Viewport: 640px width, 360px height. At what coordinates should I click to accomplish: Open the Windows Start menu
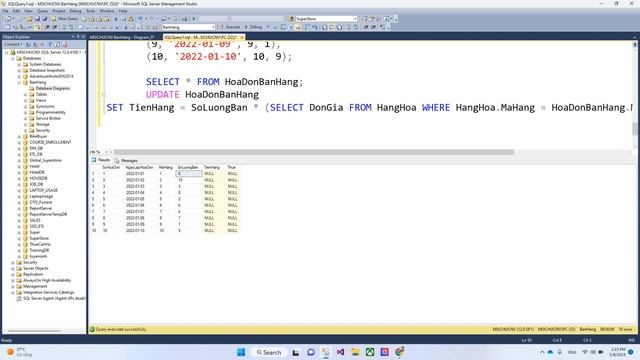pos(241,352)
